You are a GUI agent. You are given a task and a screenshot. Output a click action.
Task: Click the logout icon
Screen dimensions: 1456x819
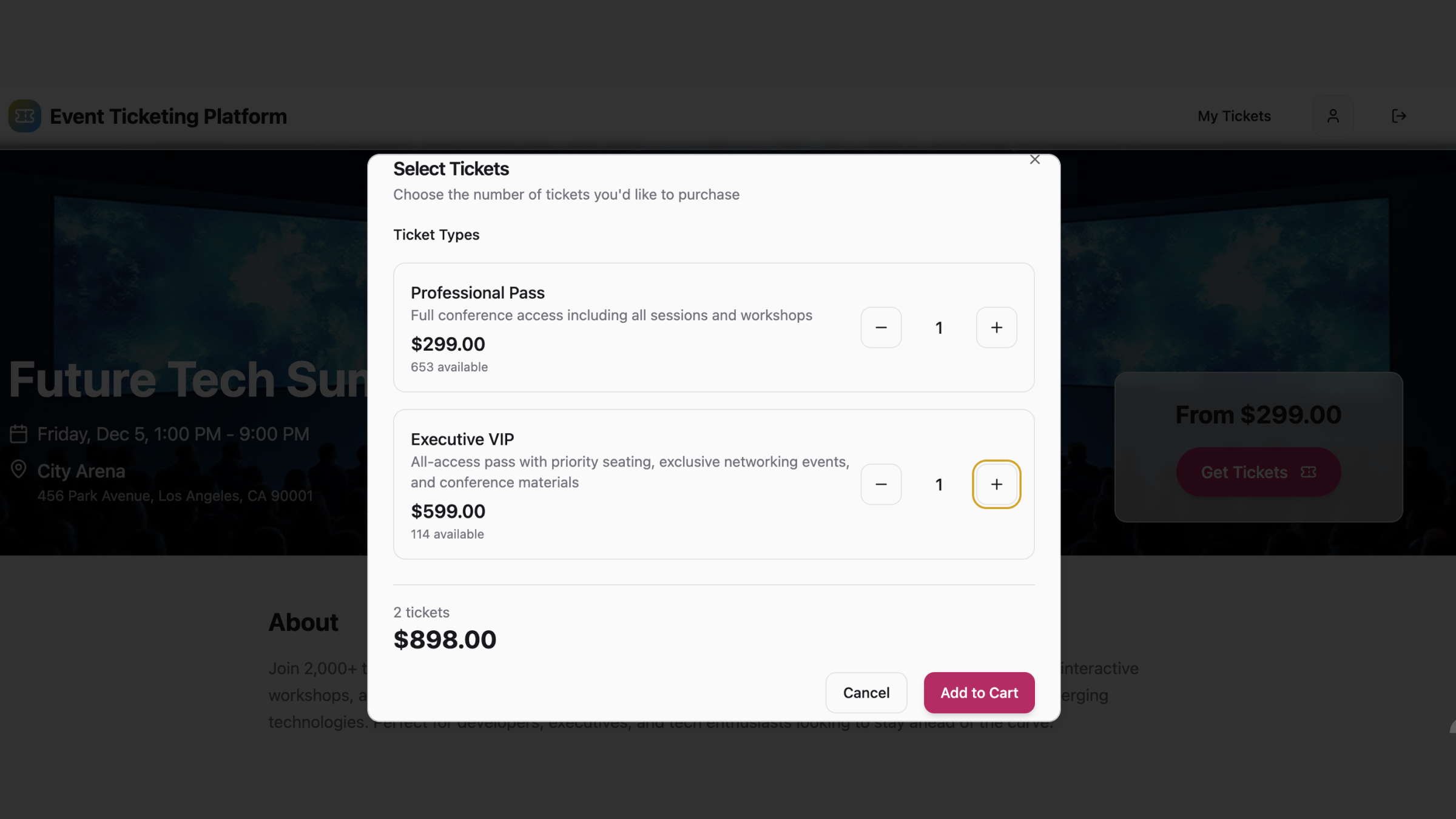click(1398, 116)
